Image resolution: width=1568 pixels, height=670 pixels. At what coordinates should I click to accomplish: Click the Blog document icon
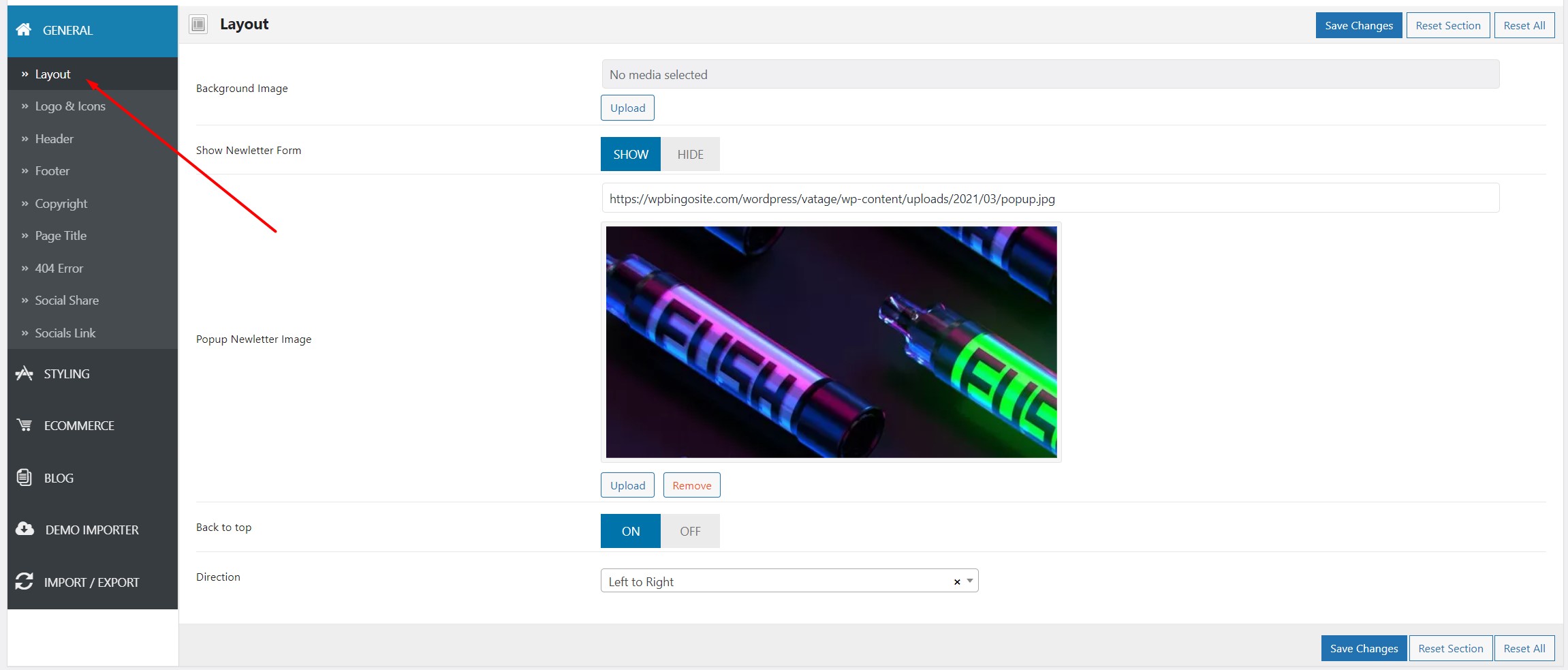click(25, 477)
